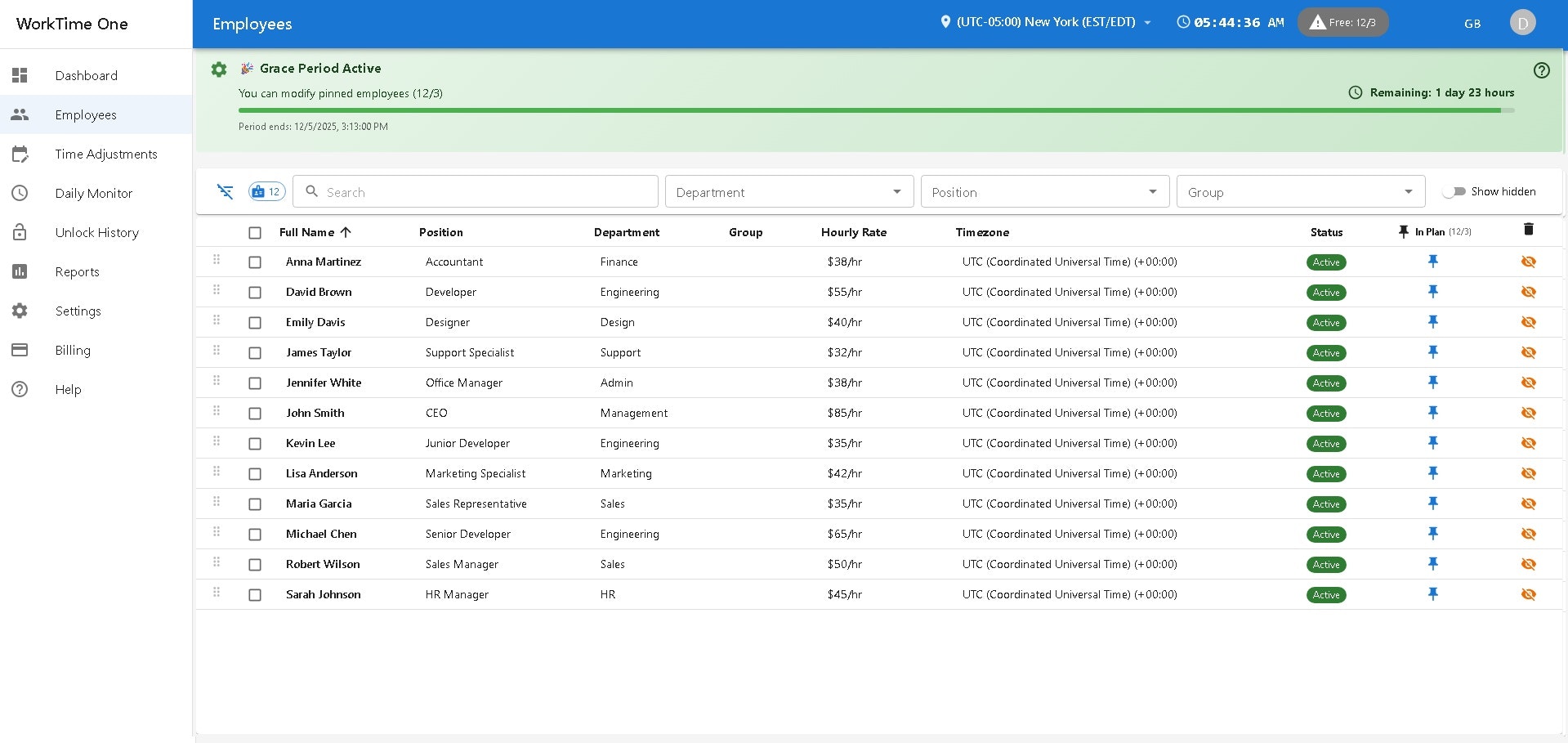Click the Dashboard sidebar icon

(20, 75)
